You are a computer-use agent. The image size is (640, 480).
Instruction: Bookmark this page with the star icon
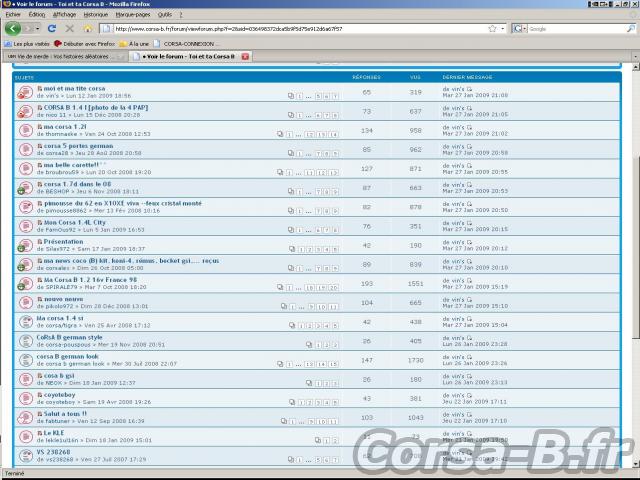[492, 29]
